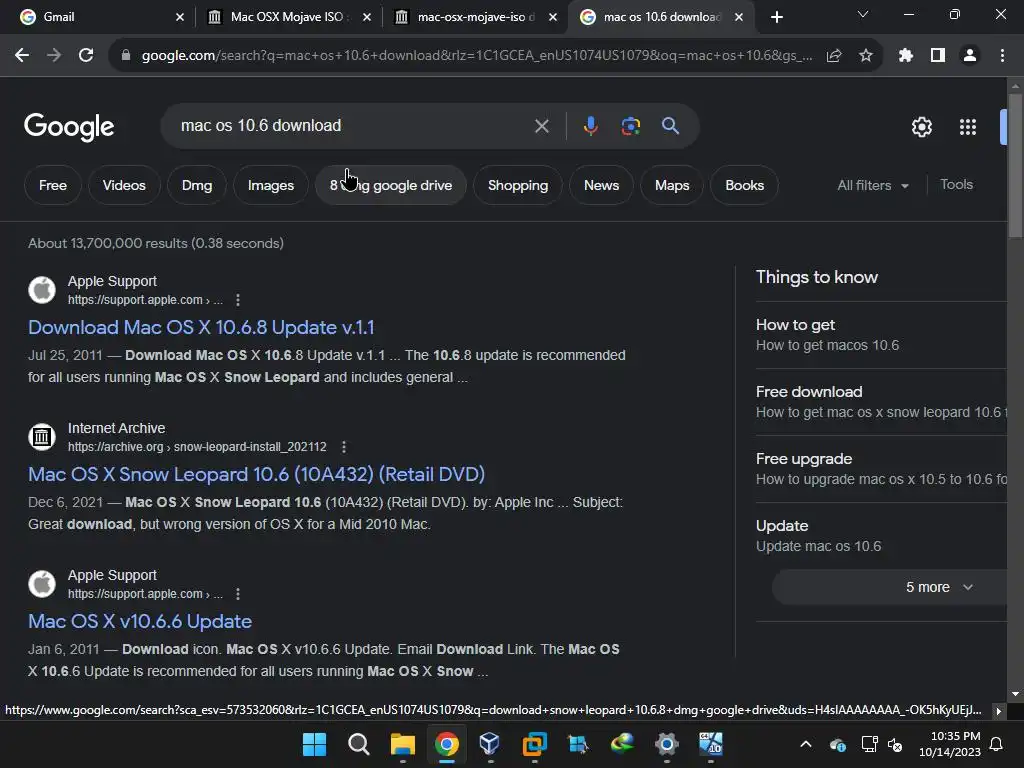Open Free upgrade topic

coord(881,469)
